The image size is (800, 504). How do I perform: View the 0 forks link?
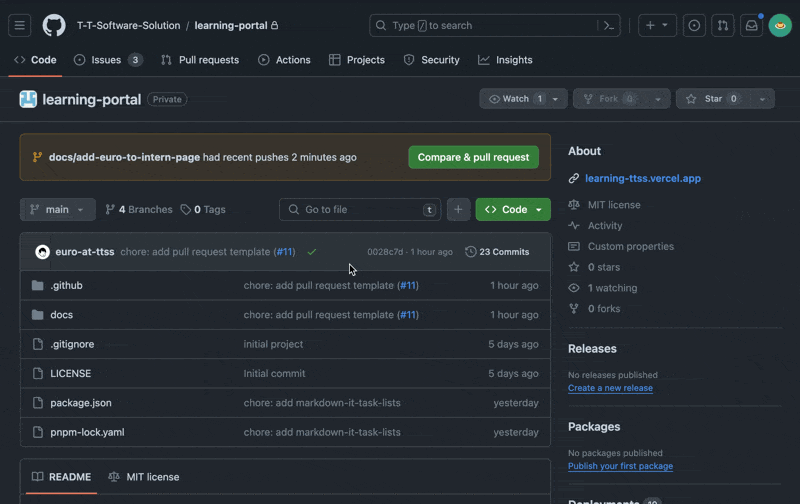tap(604, 309)
